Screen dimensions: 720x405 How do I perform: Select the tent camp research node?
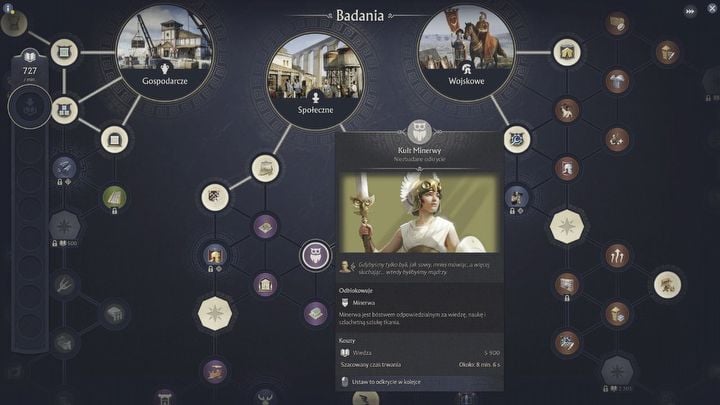tap(567, 52)
